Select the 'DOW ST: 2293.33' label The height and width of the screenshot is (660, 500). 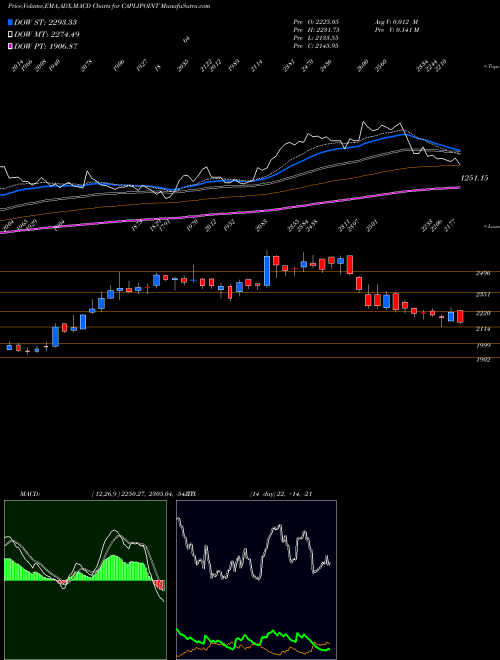(x=45, y=22)
